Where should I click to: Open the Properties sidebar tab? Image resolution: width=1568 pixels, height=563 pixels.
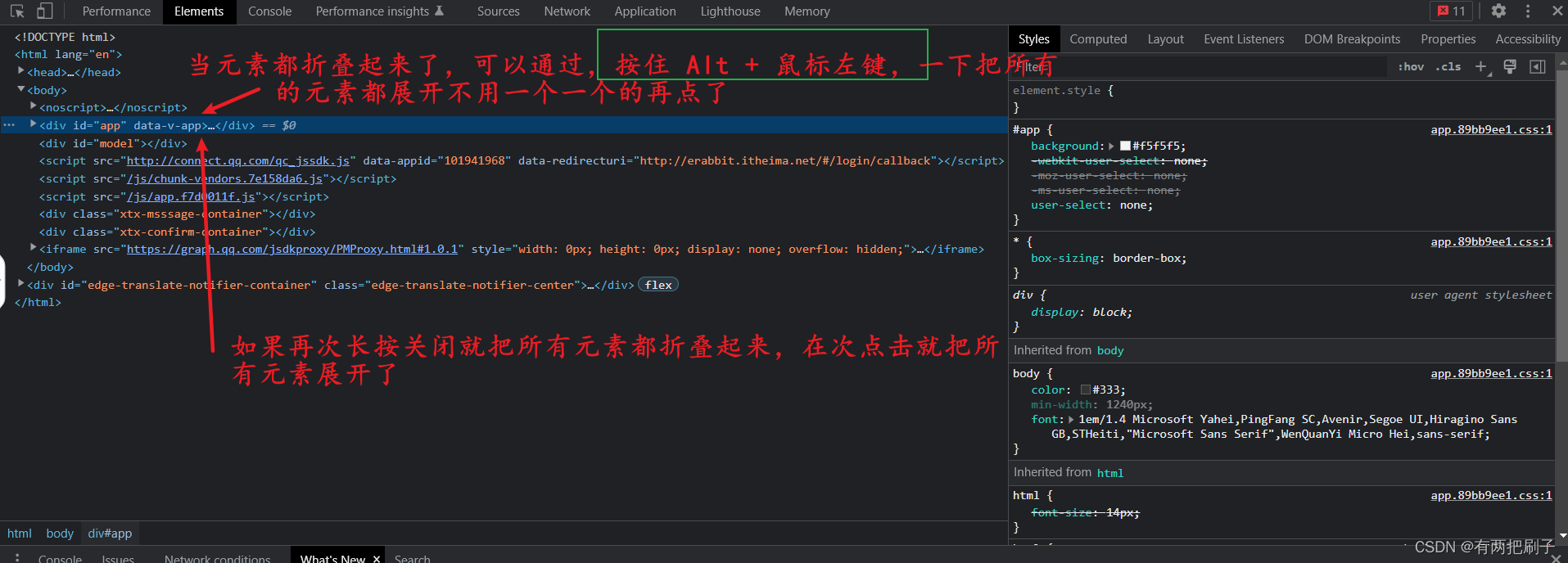coord(1448,38)
